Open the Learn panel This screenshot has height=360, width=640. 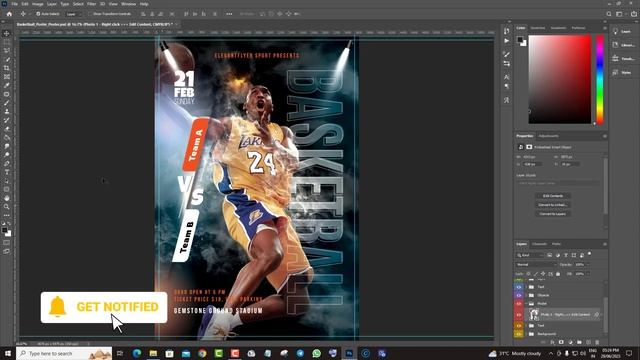click(622, 31)
